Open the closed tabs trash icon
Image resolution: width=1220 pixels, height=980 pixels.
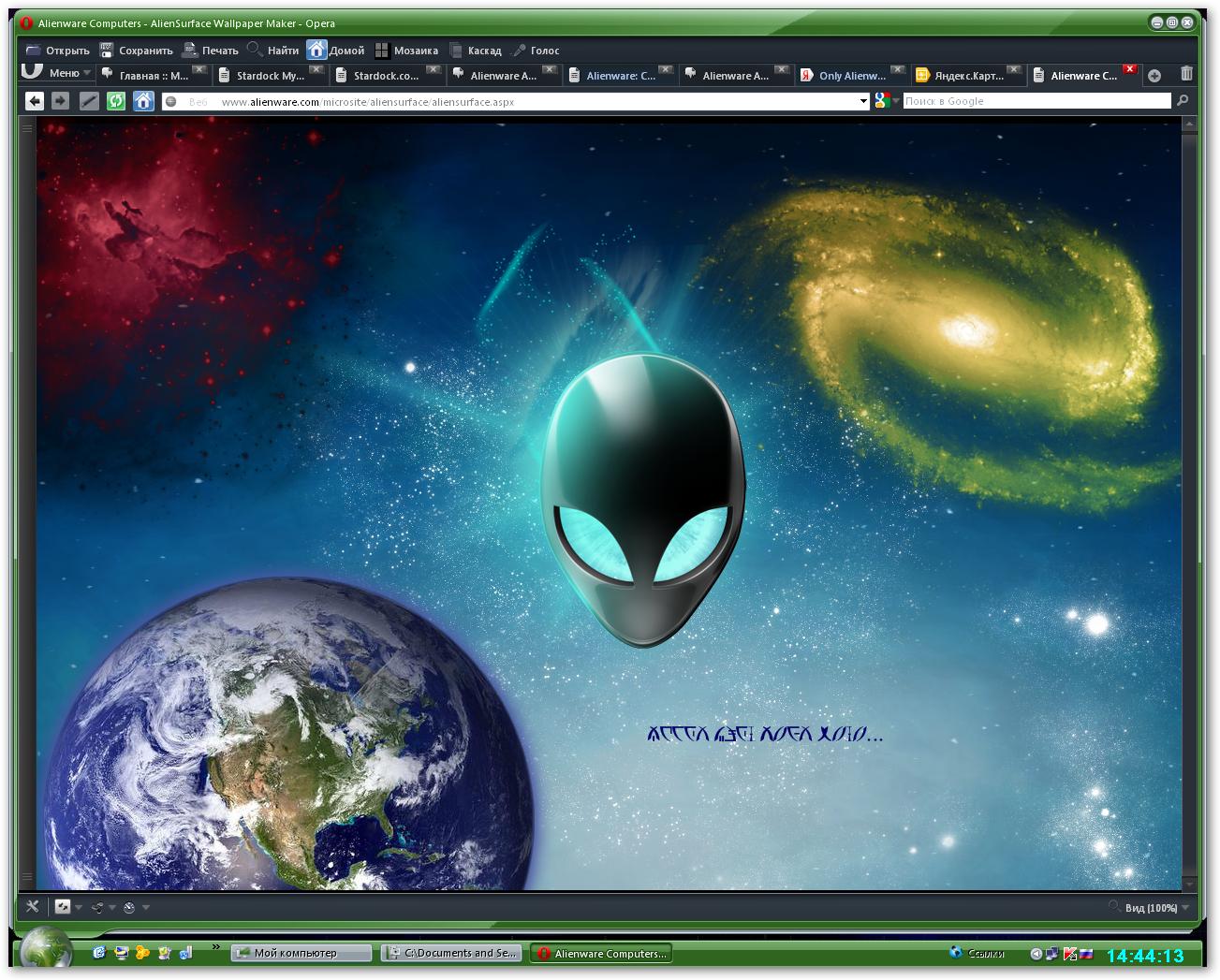tap(1186, 74)
